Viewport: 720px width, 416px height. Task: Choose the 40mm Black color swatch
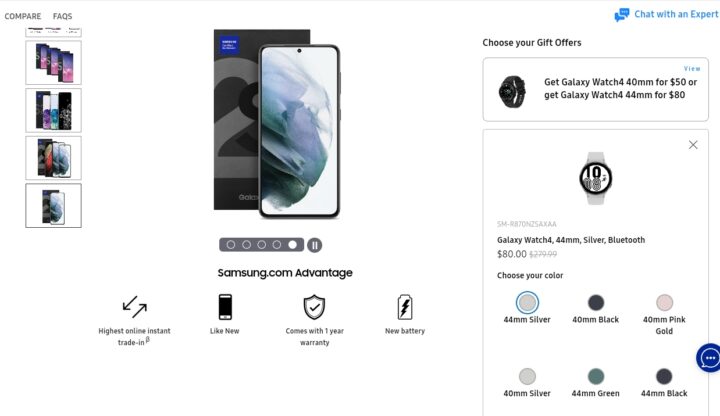596,303
